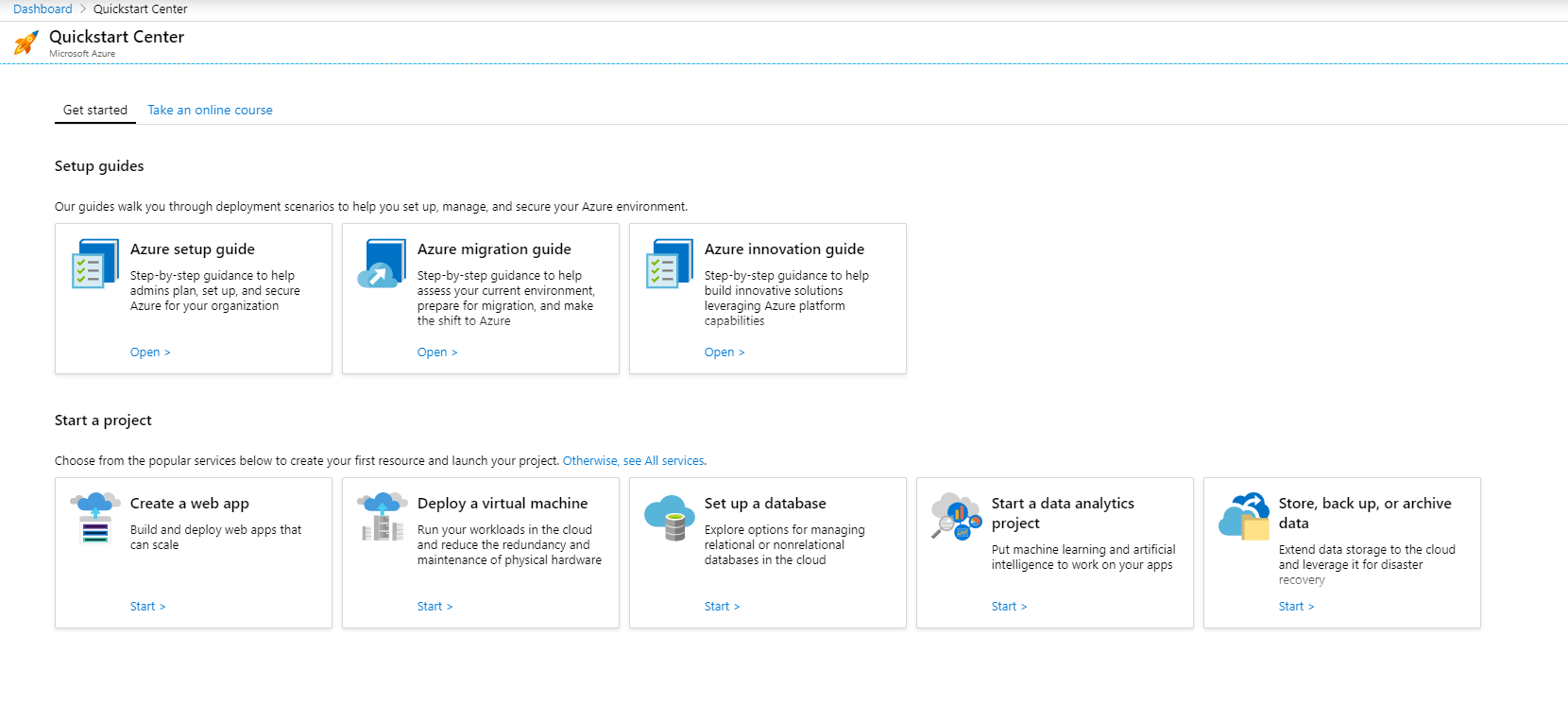Open the Azure setup guide

(x=150, y=352)
